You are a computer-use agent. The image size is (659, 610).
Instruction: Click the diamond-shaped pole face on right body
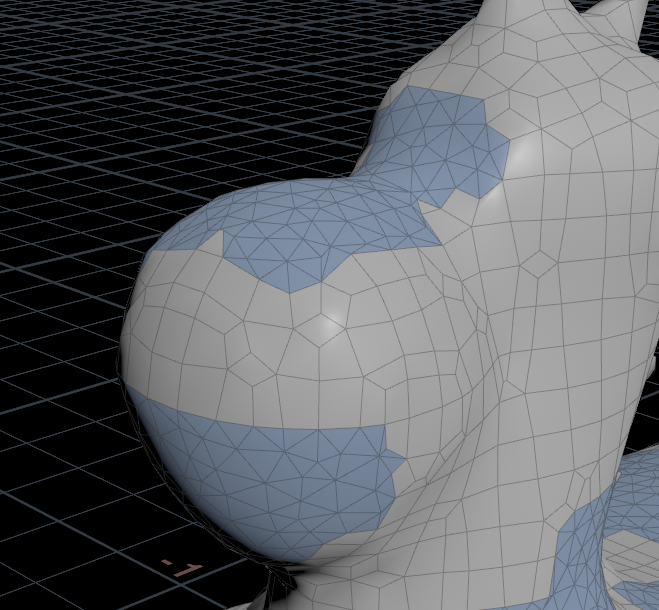pyautogui.click(x=541, y=263)
